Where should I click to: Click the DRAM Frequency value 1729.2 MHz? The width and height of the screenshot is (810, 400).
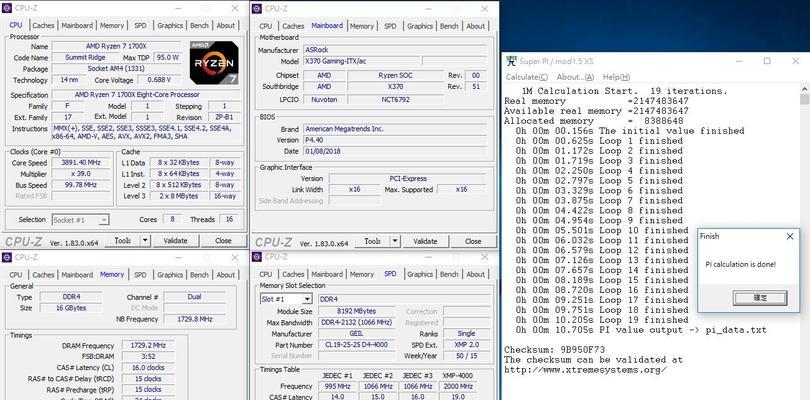click(148, 345)
